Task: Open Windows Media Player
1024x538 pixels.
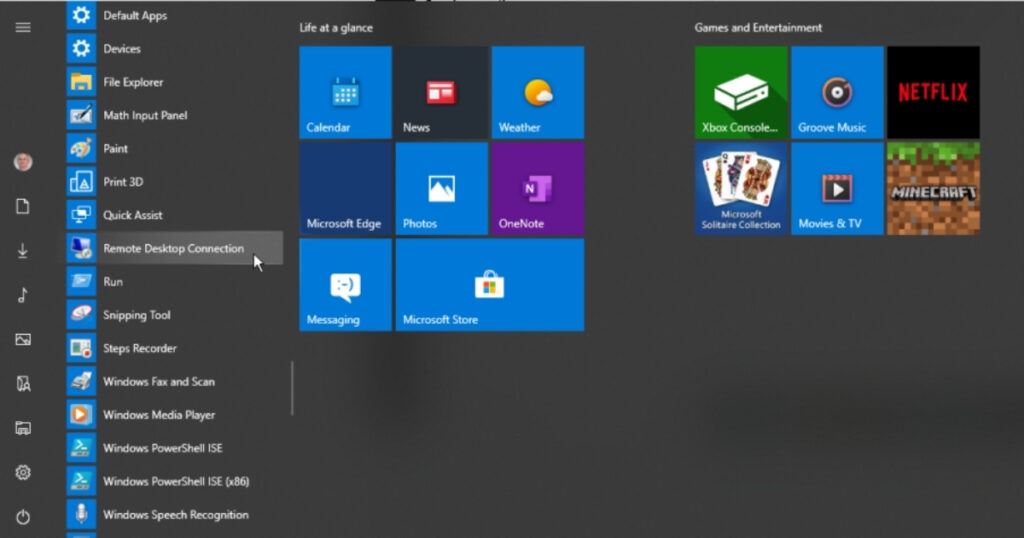Action: pyautogui.click(x=174, y=415)
